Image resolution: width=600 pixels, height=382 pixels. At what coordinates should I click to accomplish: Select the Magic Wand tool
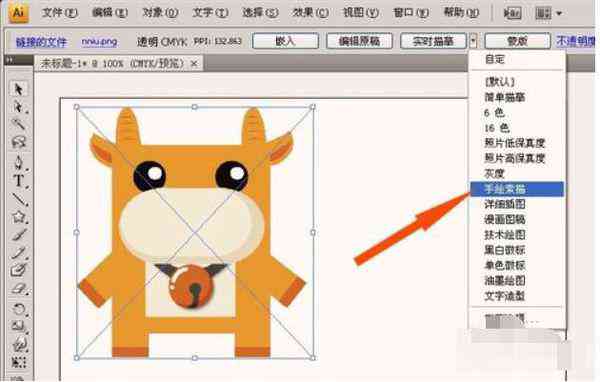click(18, 124)
